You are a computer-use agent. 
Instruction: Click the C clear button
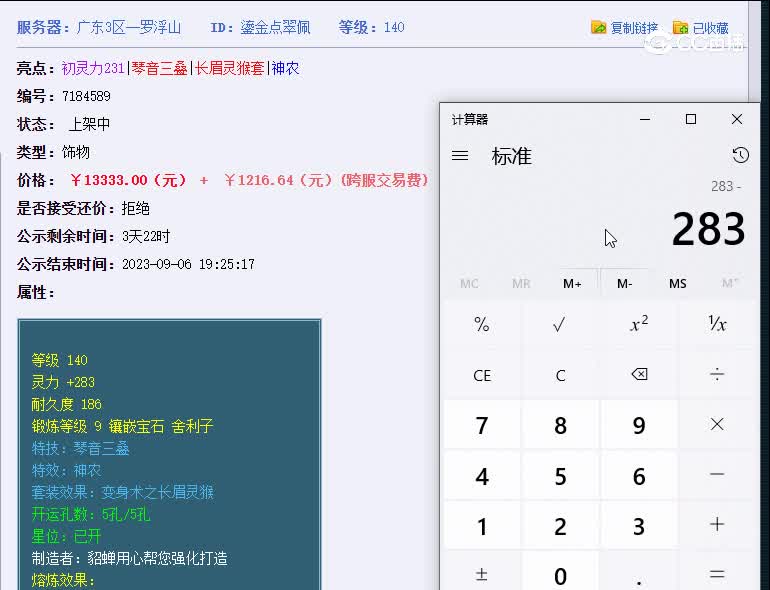[560, 375]
